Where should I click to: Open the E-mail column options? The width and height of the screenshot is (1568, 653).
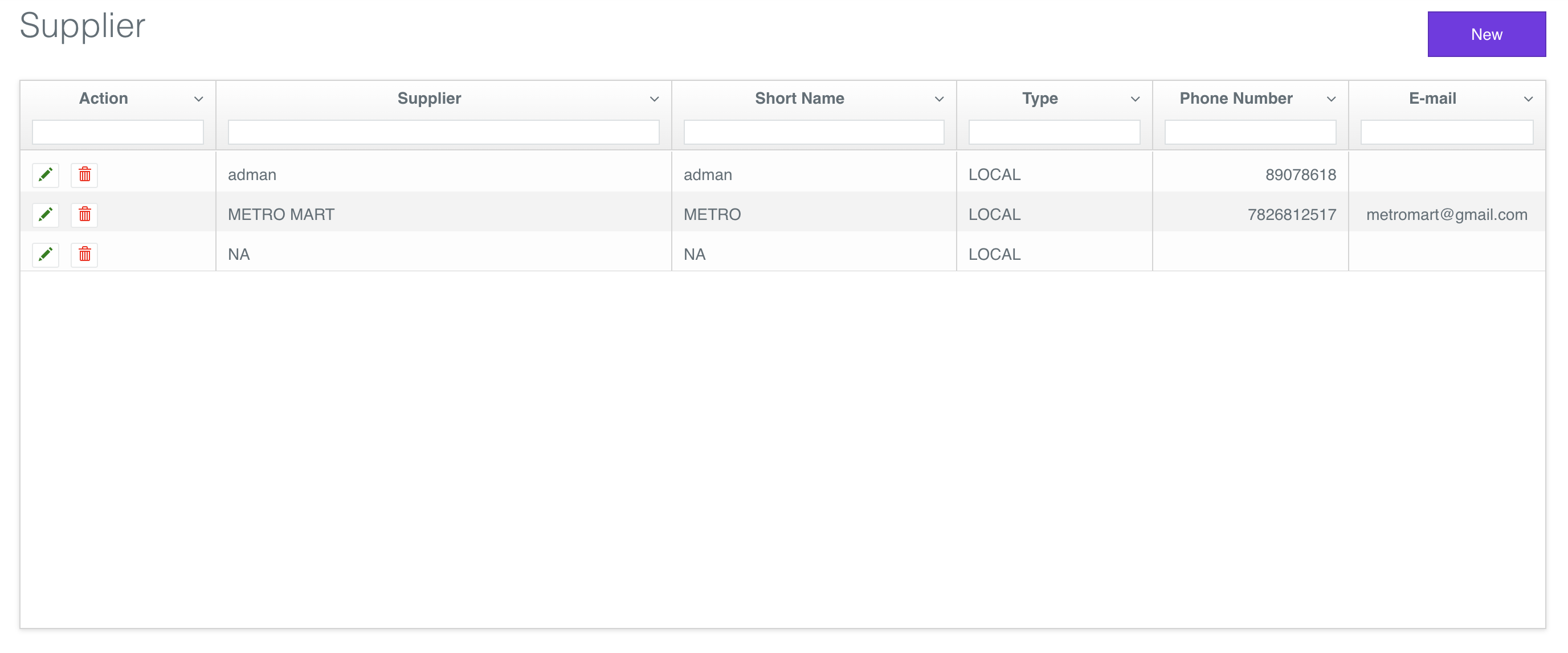pyautogui.click(x=1529, y=98)
